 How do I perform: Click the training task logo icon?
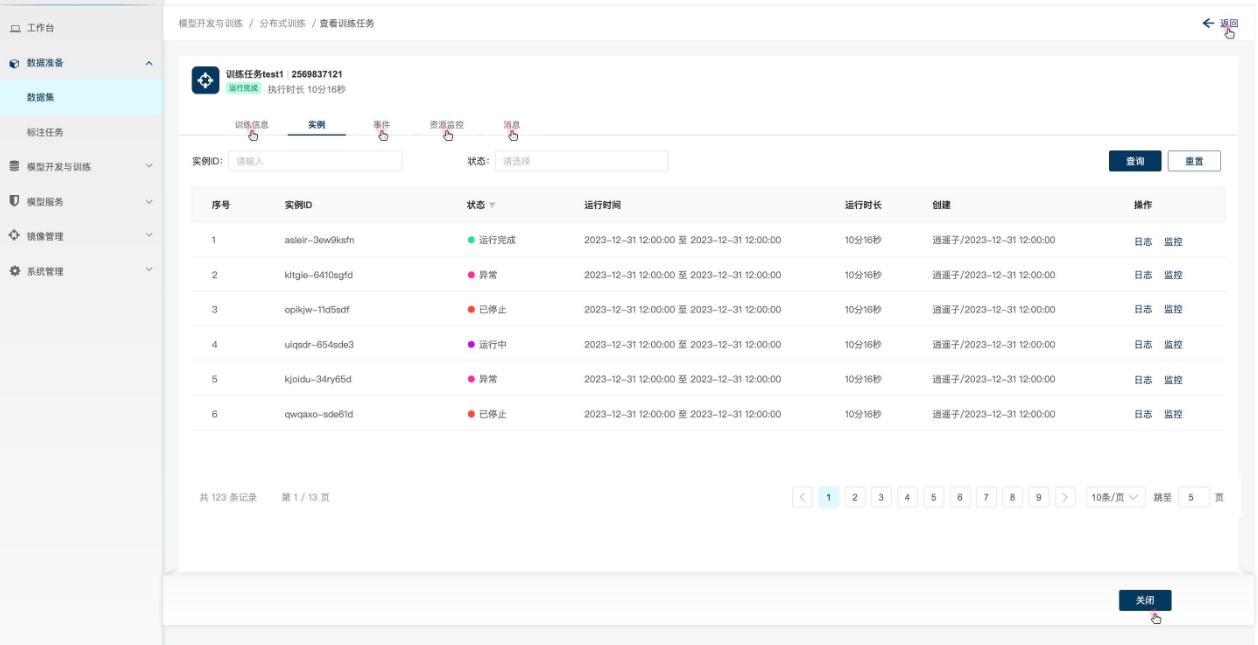[x=205, y=81]
